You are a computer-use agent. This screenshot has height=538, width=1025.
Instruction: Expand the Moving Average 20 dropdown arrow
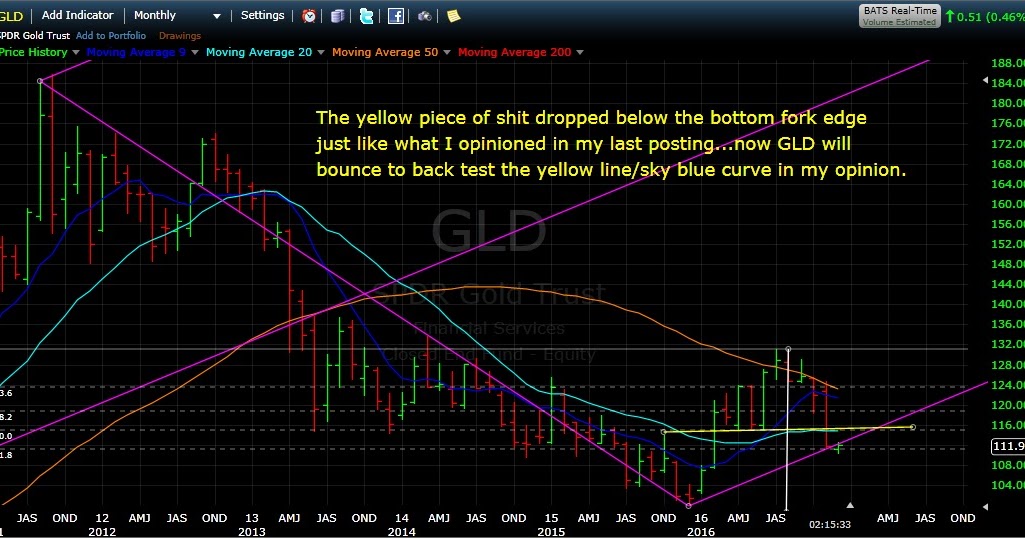(321, 52)
